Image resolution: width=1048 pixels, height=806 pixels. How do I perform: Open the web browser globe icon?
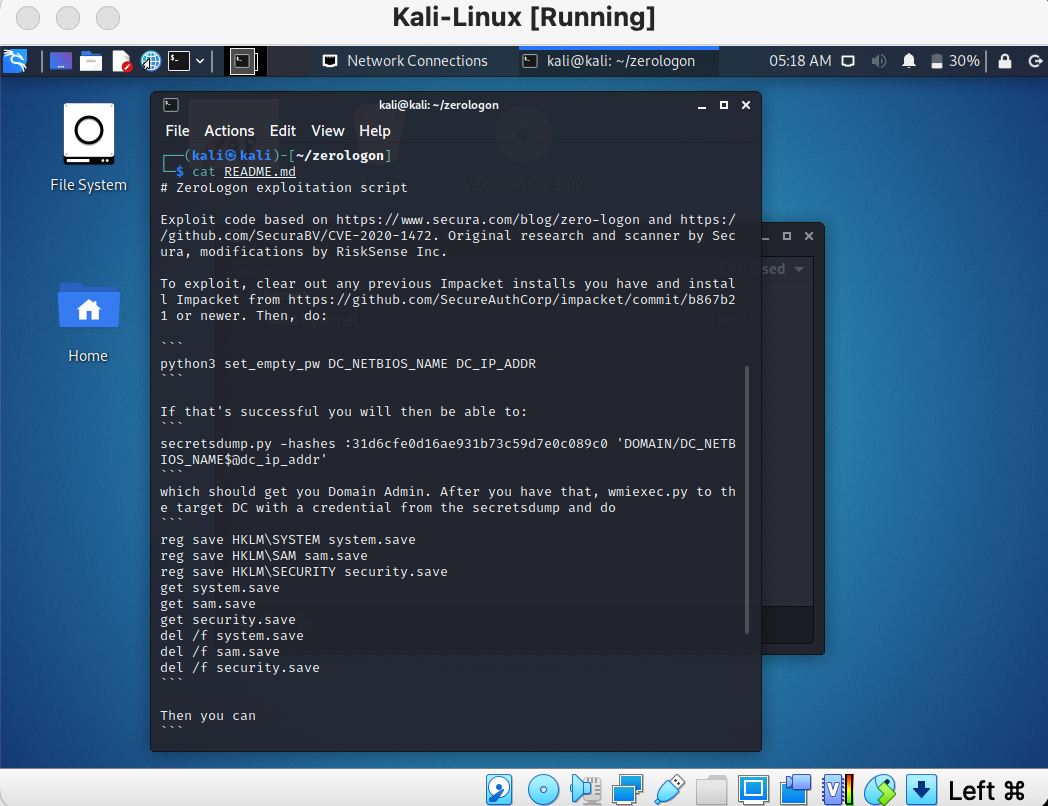[151, 61]
